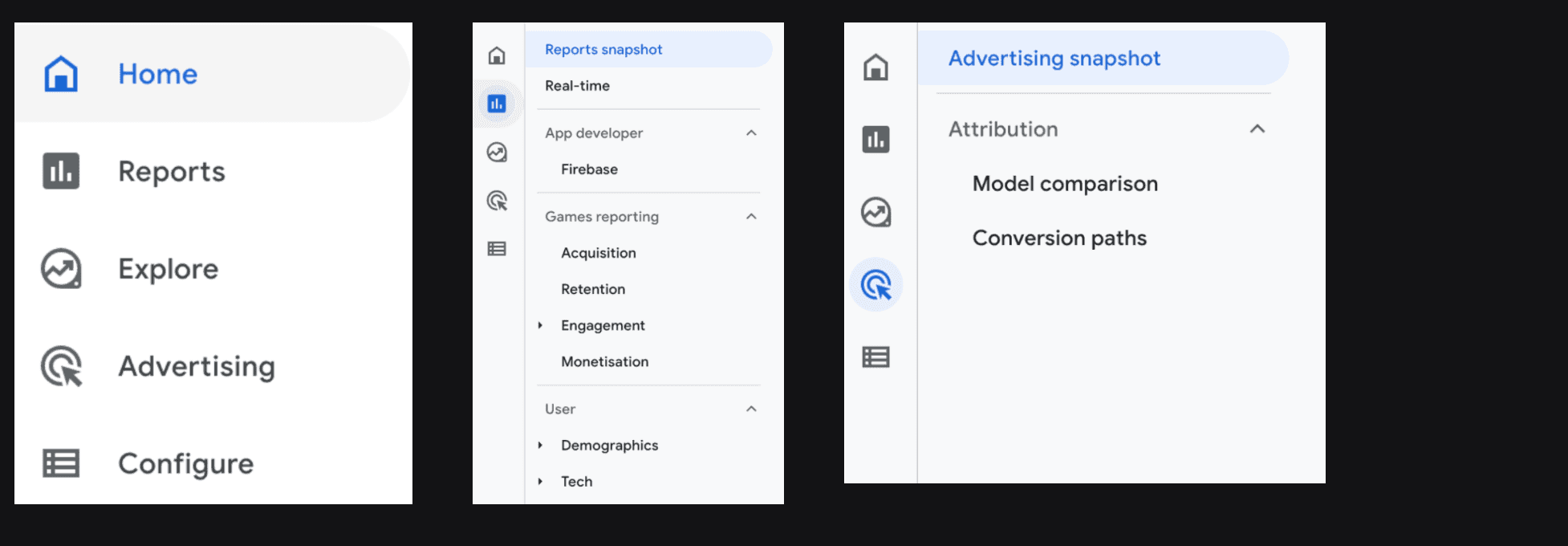
Task: Click the User section header
Action: point(560,409)
